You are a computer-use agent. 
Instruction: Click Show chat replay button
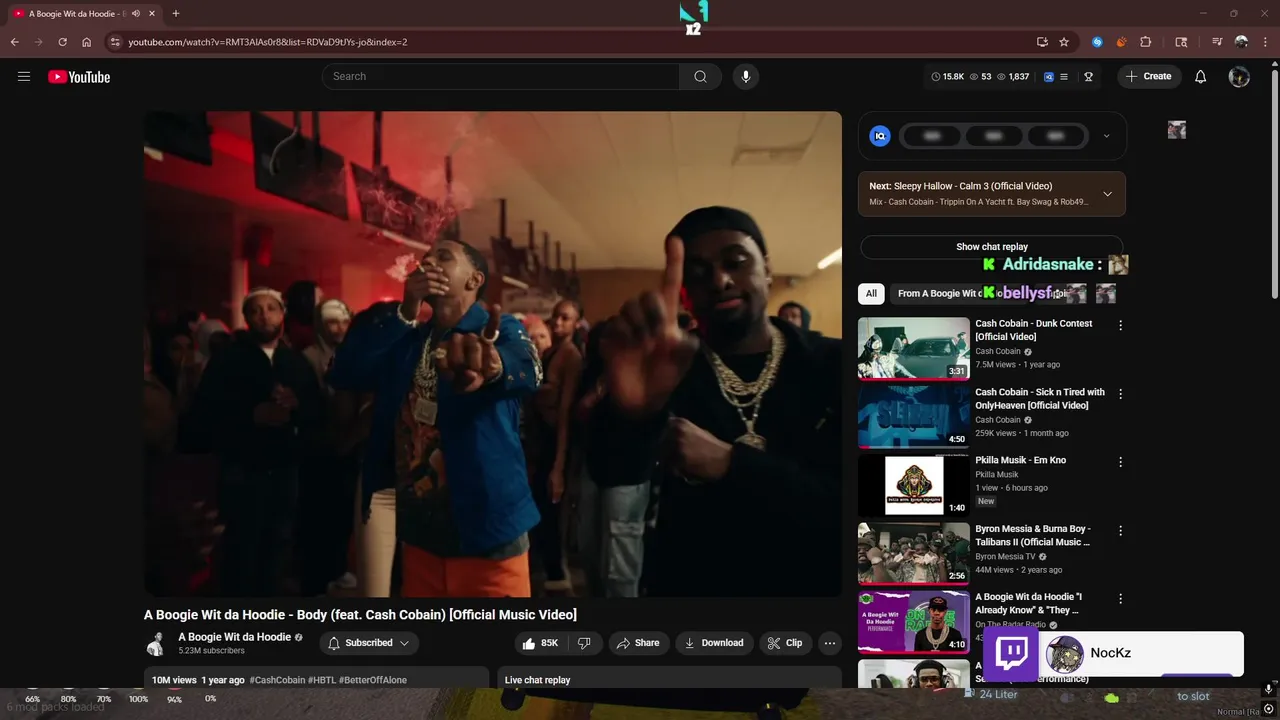tap(992, 247)
